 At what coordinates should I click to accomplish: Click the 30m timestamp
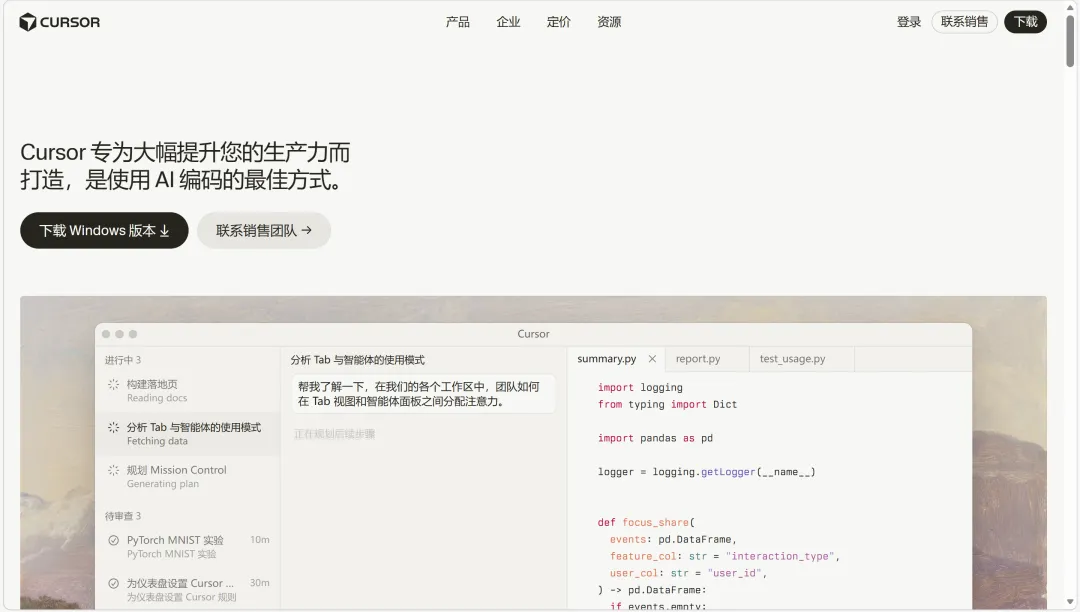click(x=260, y=582)
